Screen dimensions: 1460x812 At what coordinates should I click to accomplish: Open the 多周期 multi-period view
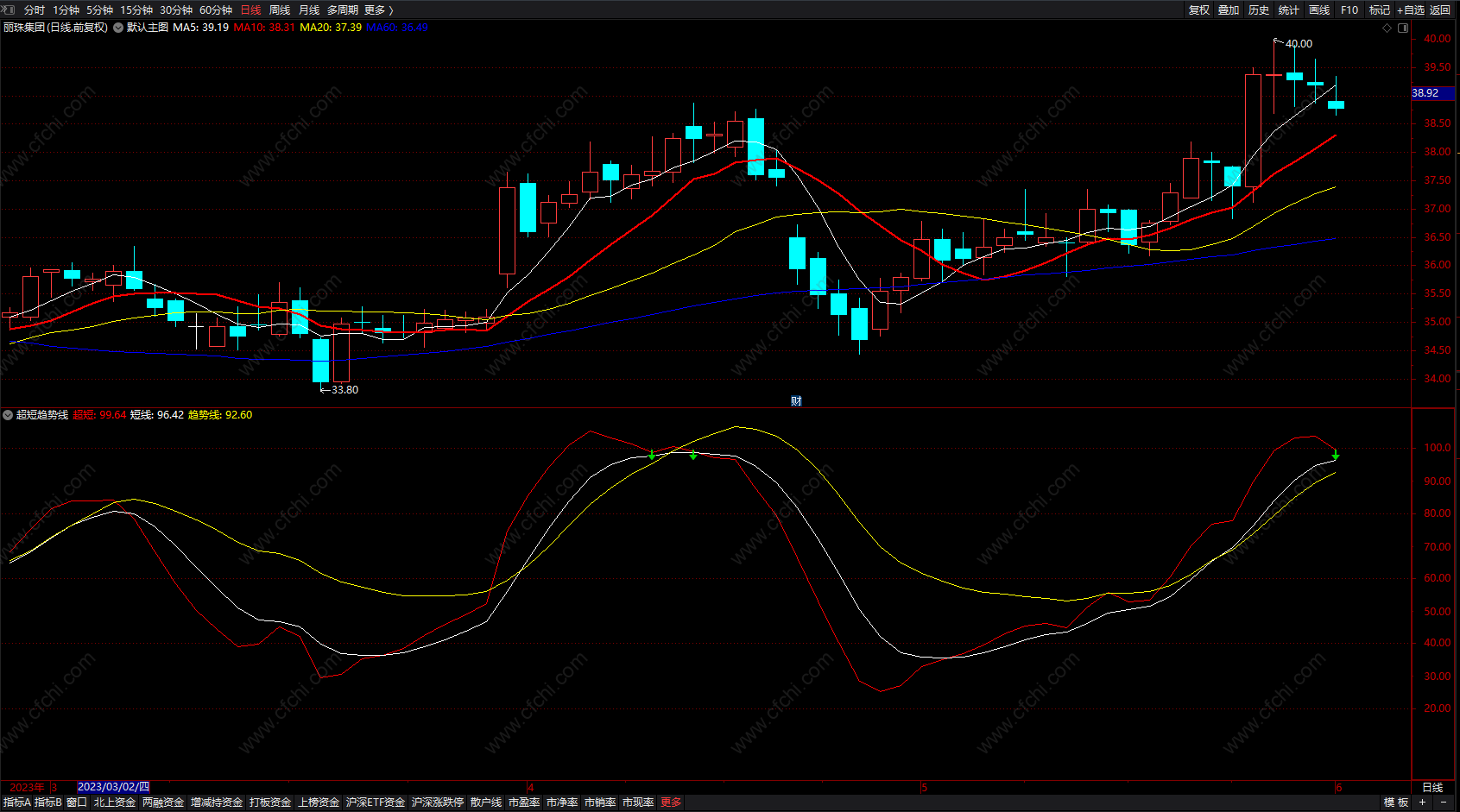click(343, 10)
